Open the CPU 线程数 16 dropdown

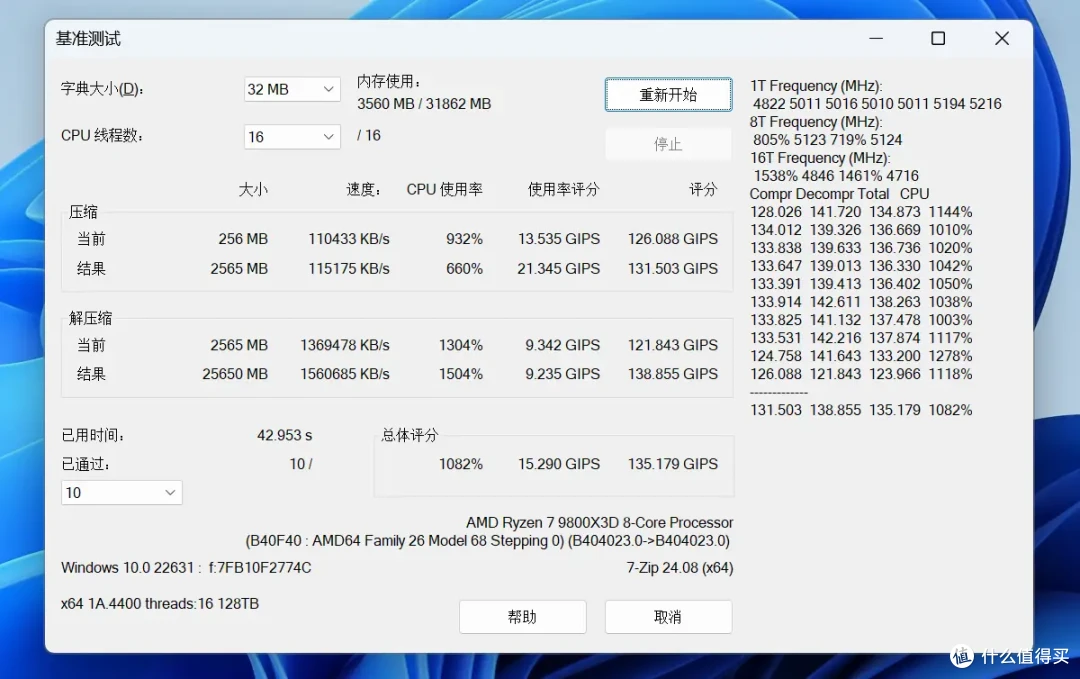[x=292, y=136]
